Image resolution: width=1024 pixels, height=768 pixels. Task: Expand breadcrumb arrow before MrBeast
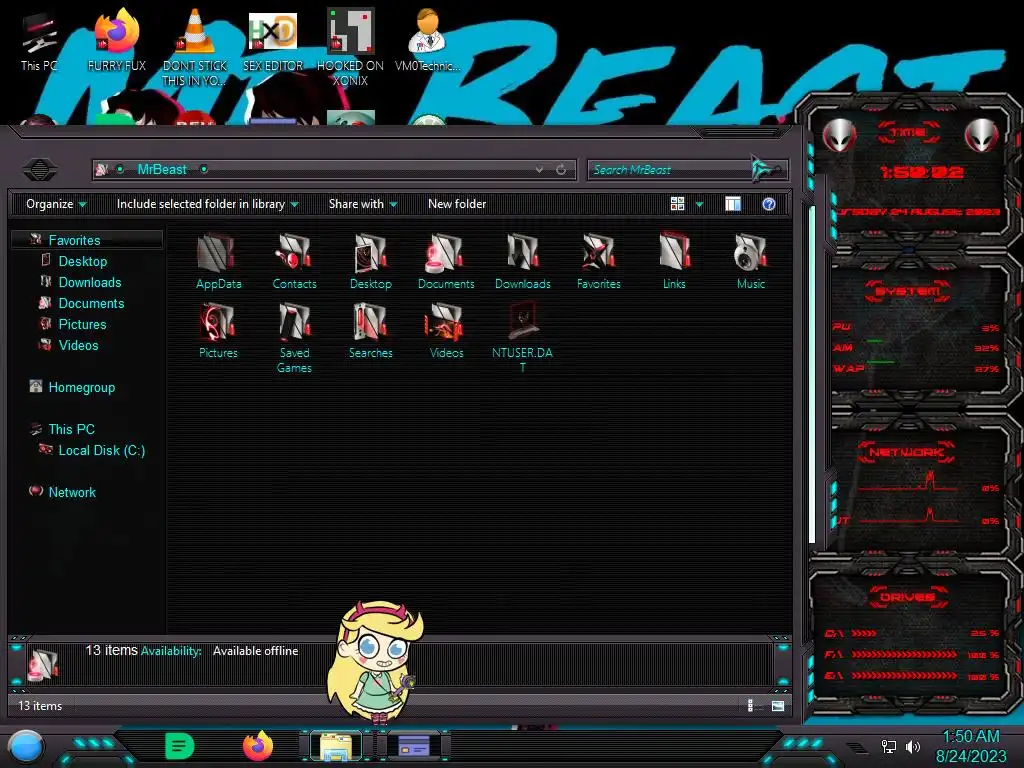(120, 170)
